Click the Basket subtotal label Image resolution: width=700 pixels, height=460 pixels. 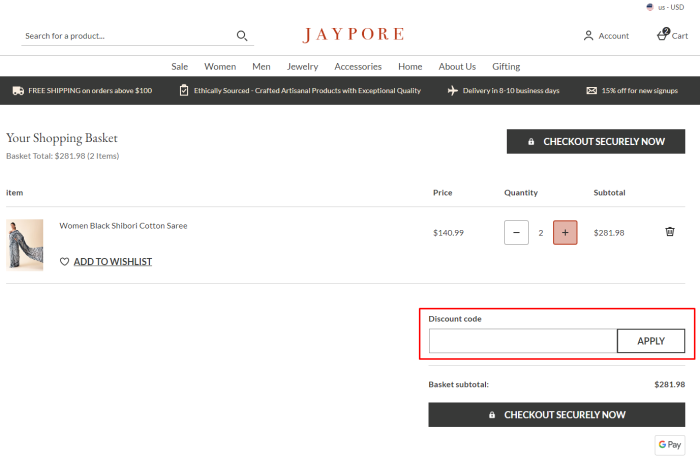pyautogui.click(x=458, y=385)
